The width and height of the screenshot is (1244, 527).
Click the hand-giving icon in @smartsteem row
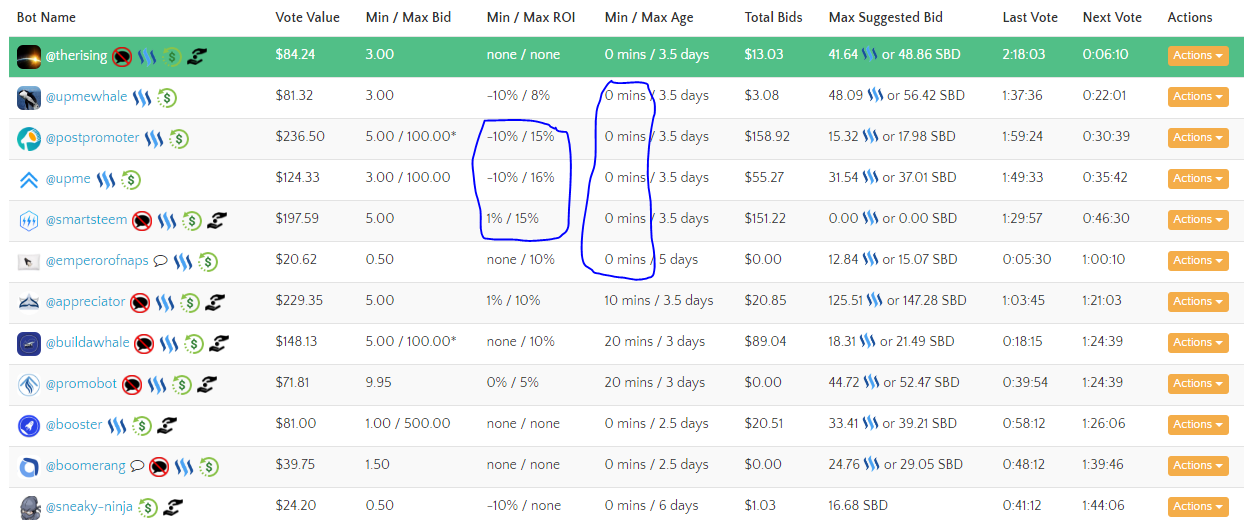point(216,221)
